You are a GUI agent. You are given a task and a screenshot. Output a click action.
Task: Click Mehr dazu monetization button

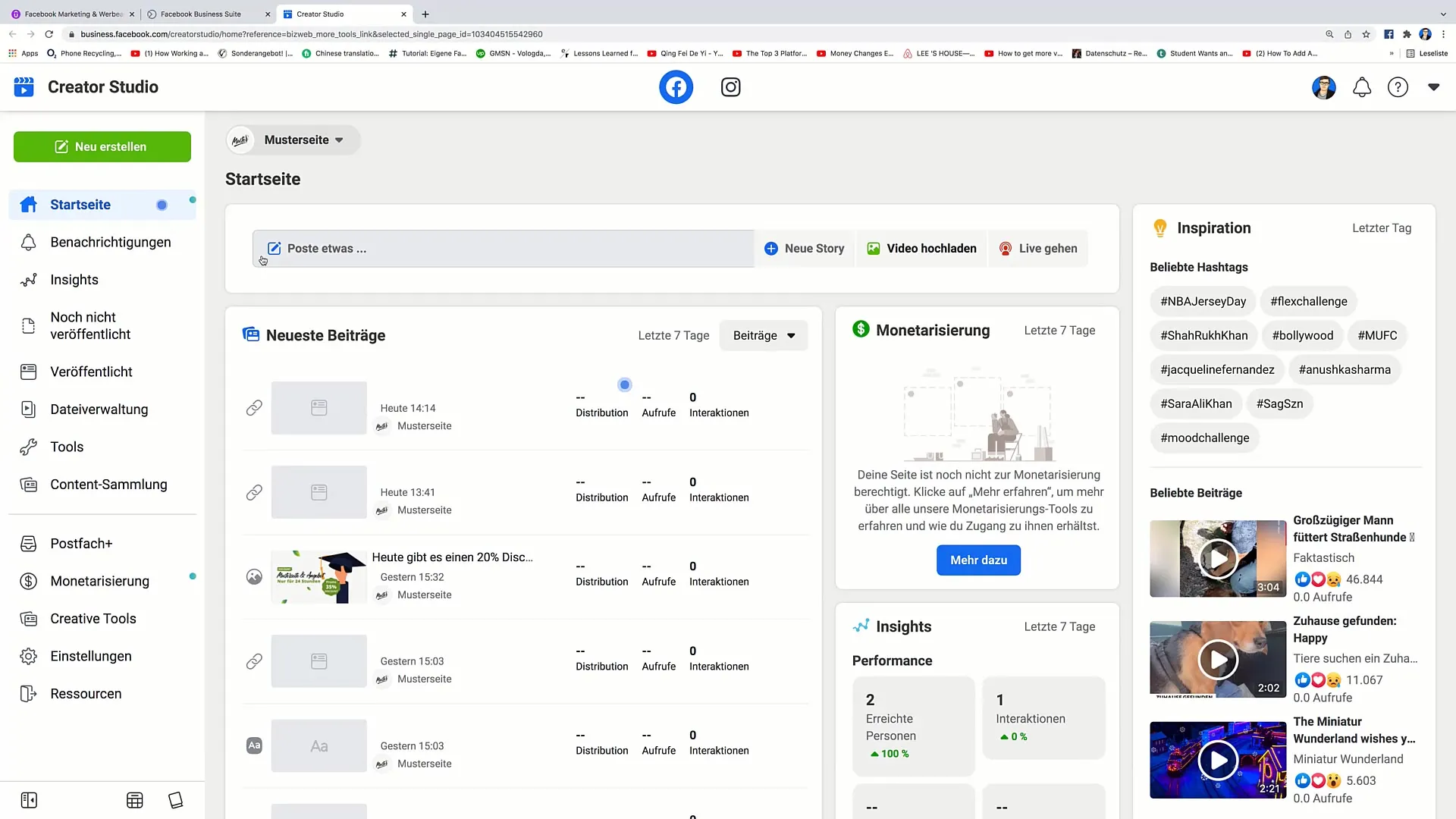click(x=979, y=559)
